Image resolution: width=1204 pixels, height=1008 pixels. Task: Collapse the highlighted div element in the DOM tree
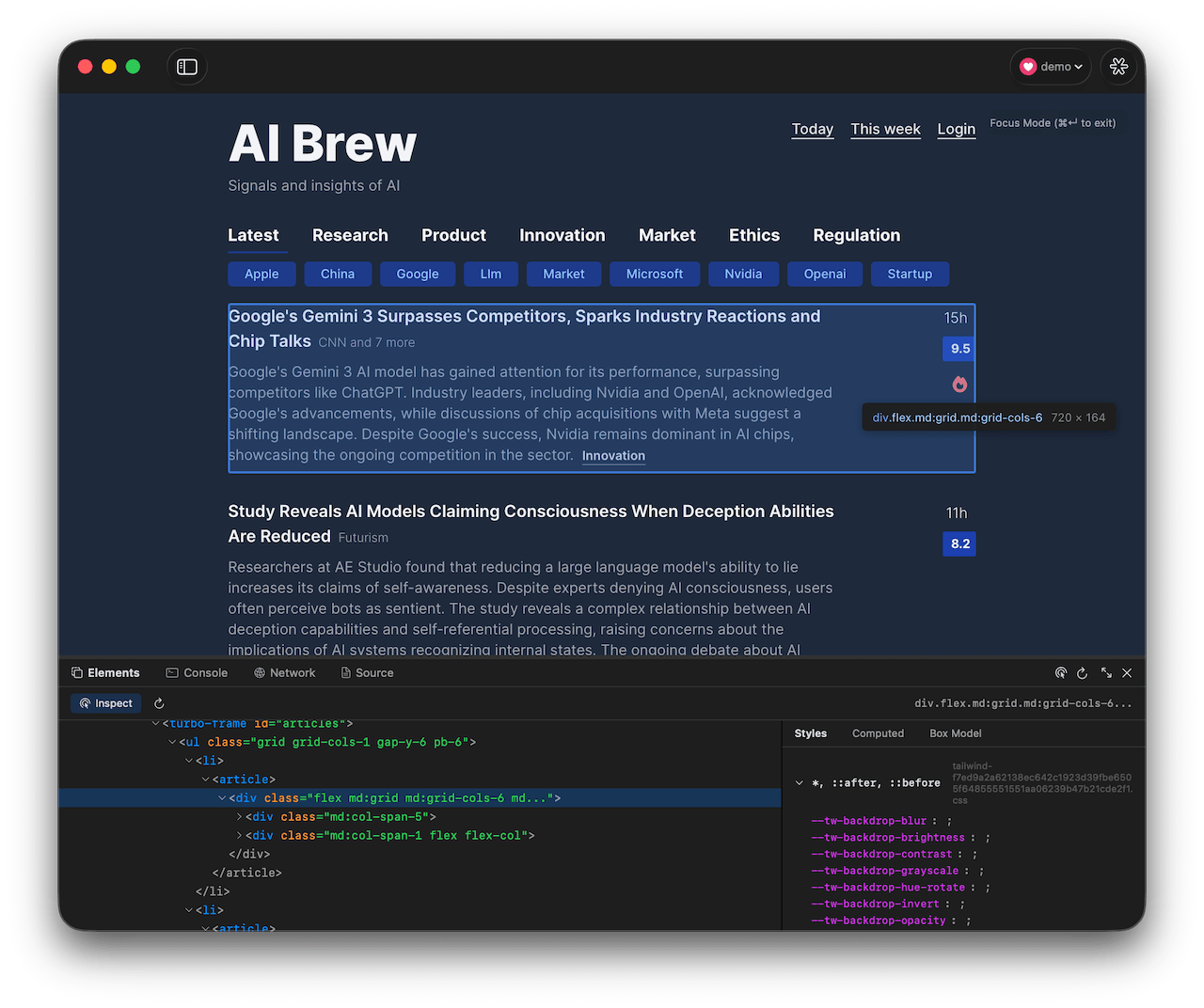pos(221,797)
